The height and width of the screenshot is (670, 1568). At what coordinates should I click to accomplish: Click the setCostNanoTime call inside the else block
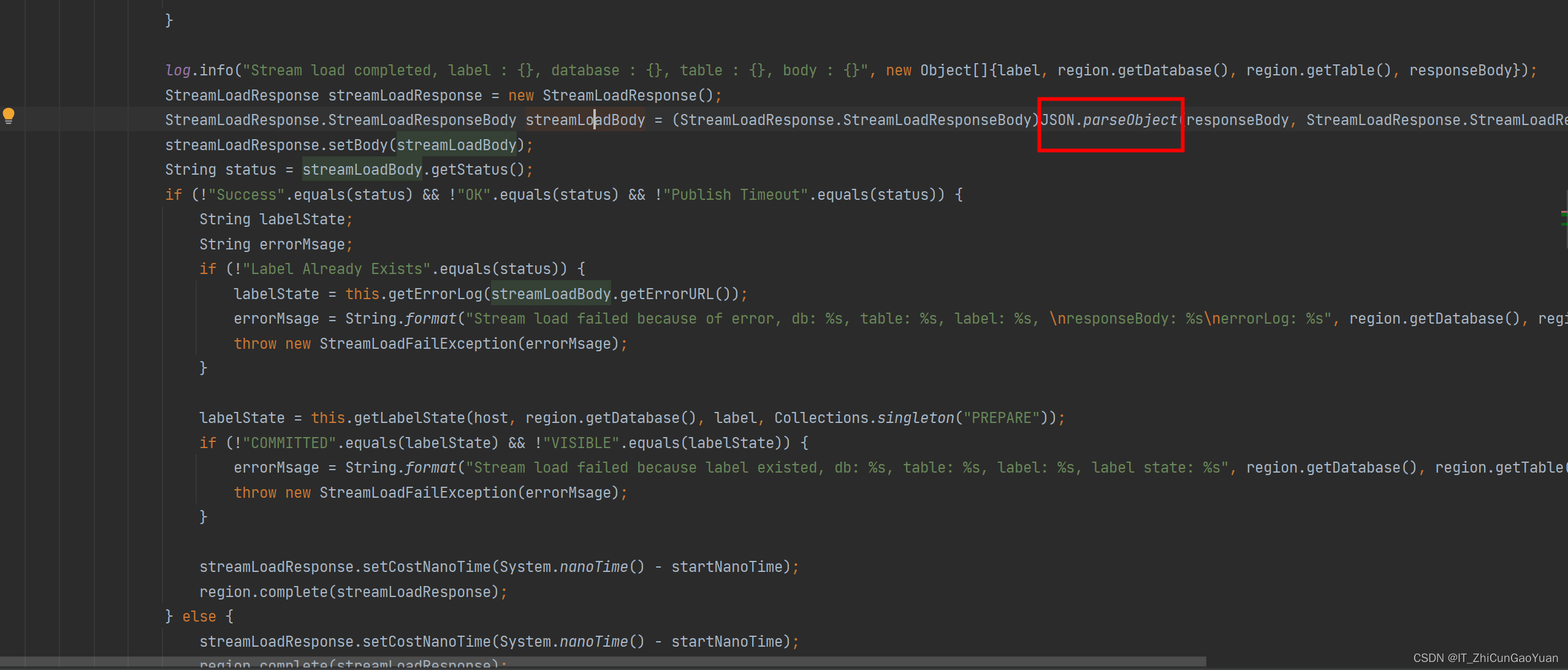(x=499, y=642)
